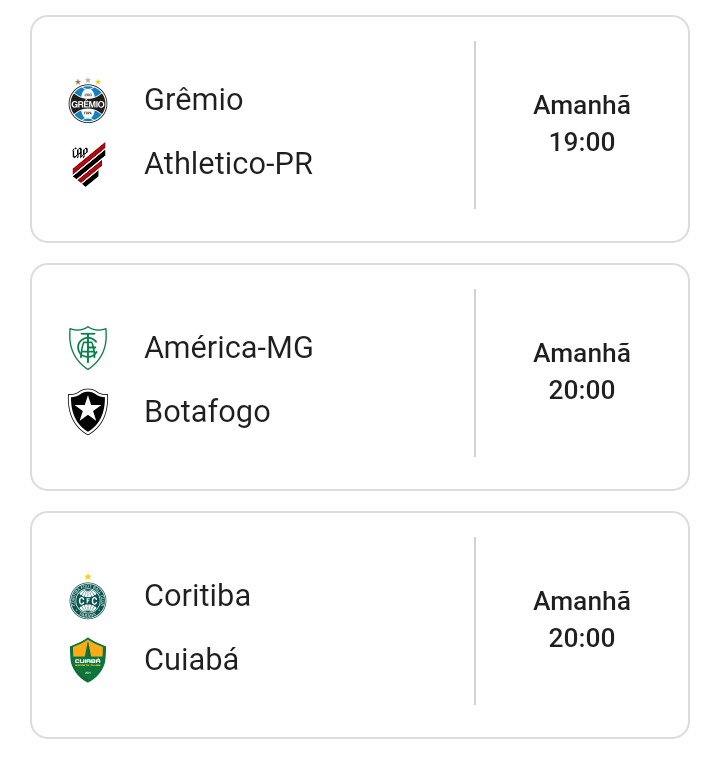Viewport: 712px width, 757px height.
Task: Click the divider line in the Coritiba card
Action: (x=475, y=621)
